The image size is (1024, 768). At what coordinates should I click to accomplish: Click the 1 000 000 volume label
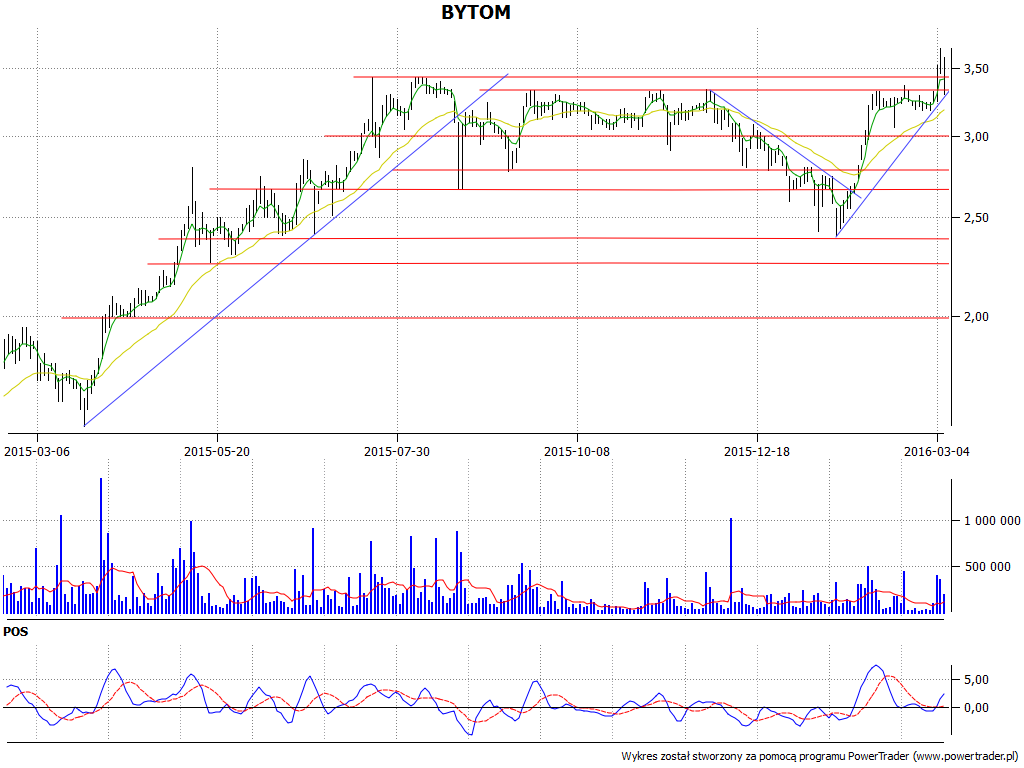click(x=992, y=521)
